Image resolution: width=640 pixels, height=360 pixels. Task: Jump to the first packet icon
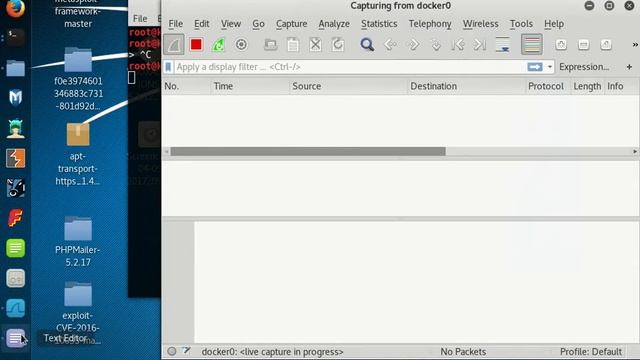[x=458, y=44]
